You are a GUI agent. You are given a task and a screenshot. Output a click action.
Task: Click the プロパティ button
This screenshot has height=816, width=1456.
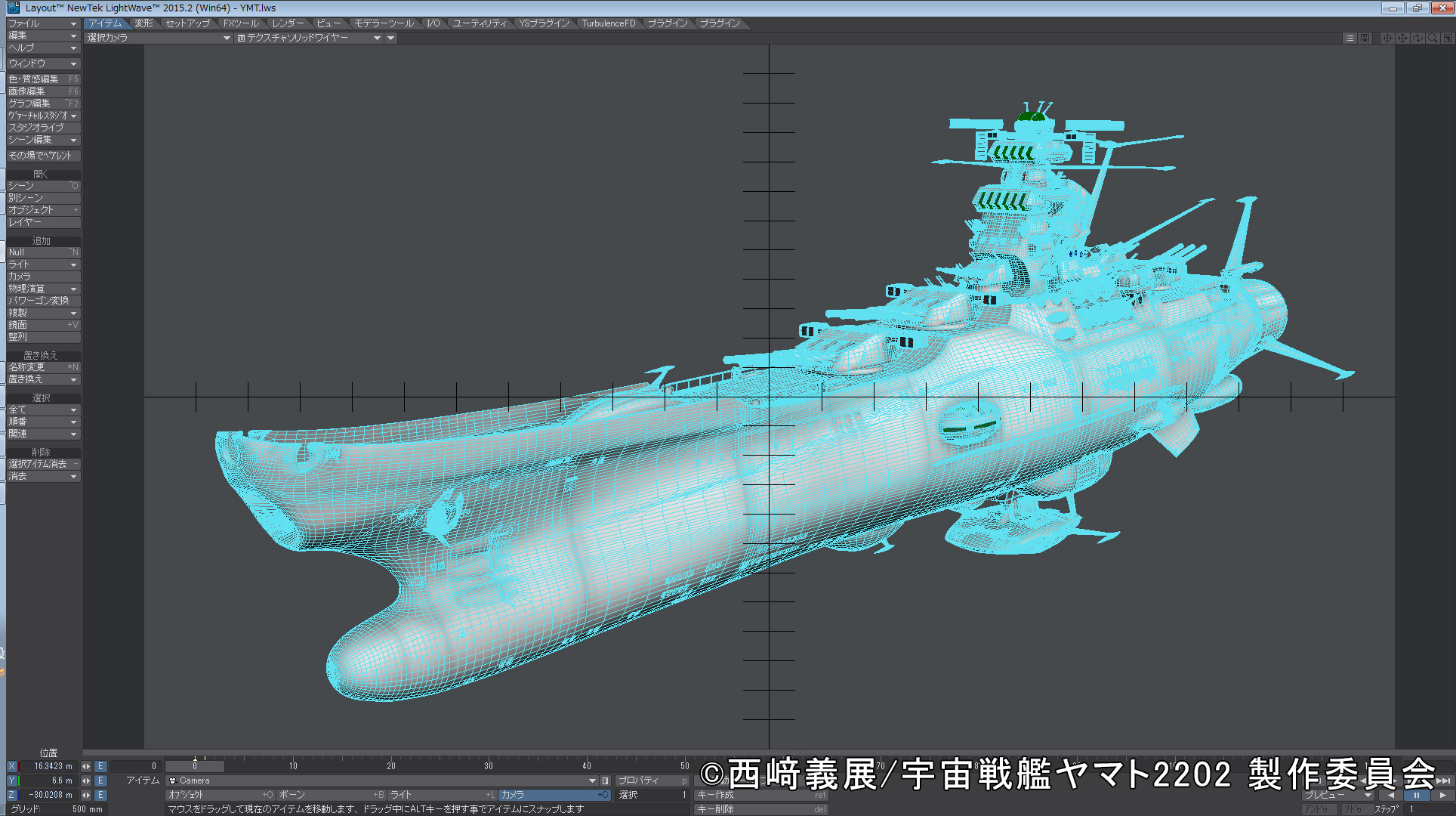pyautogui.click(x=652, y=780)
